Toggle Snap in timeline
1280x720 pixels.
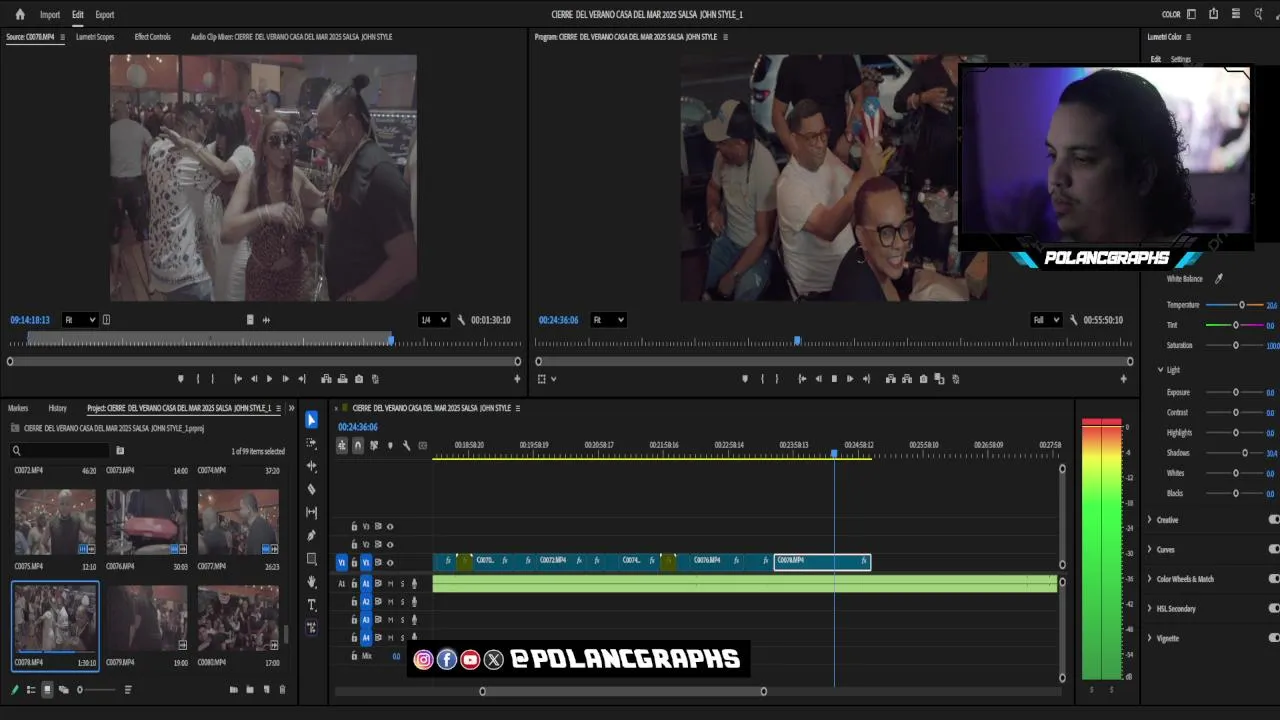pyautogui.click(x=358, y=445)
